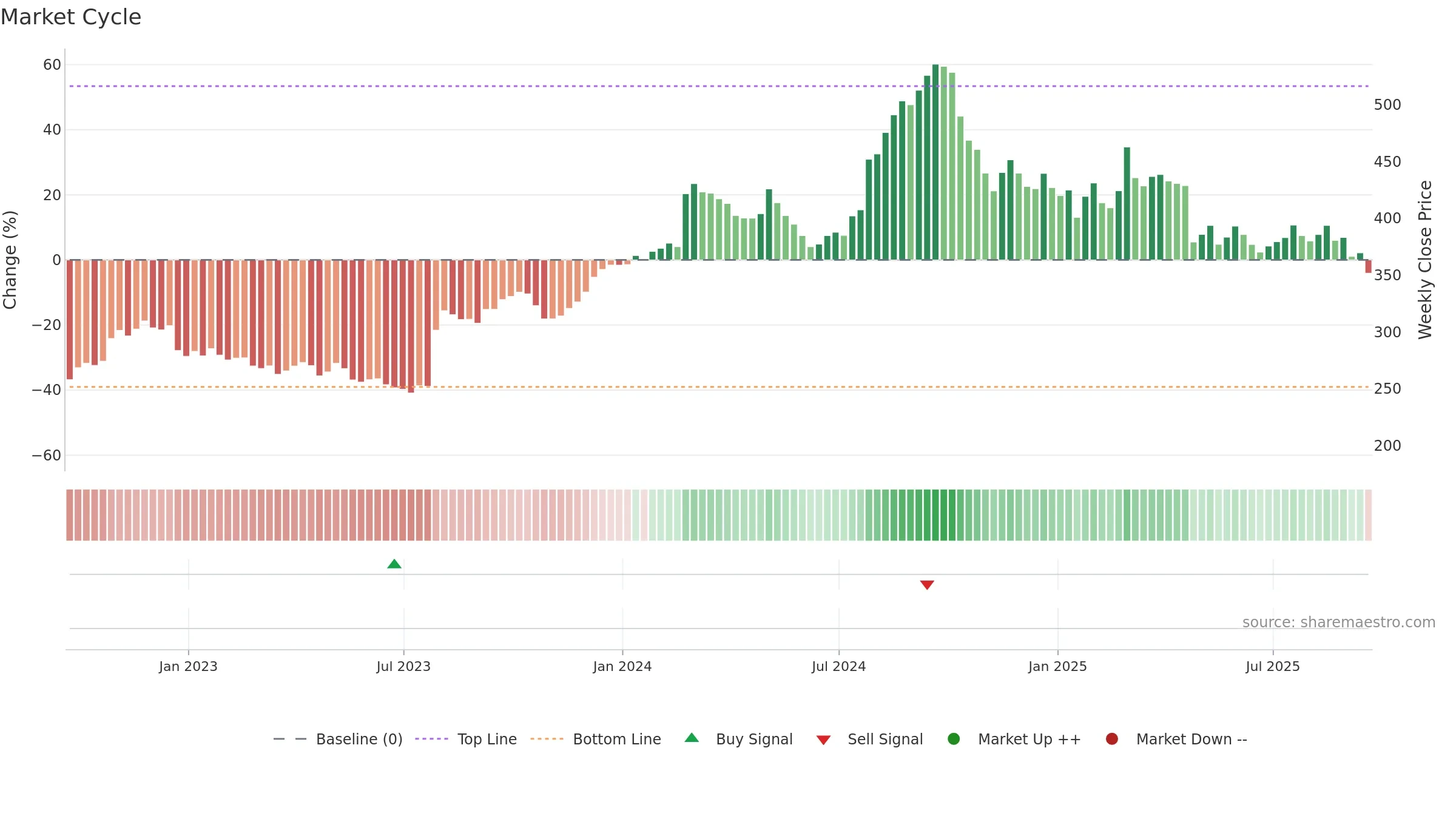Toggle the Market Up ++ legend entry
Image resolution: width=1456 pixels, height=819 pixels.
coord(1014,739)
